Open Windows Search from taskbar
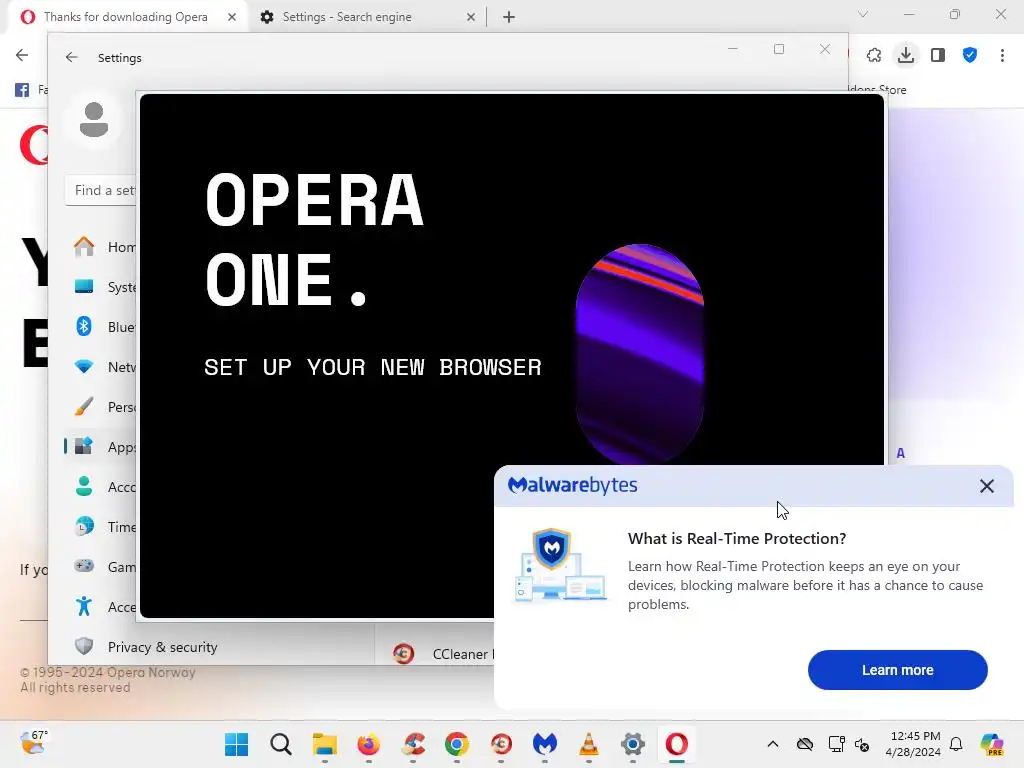This screenshot has height=768, width=1024. click(281, 744)
